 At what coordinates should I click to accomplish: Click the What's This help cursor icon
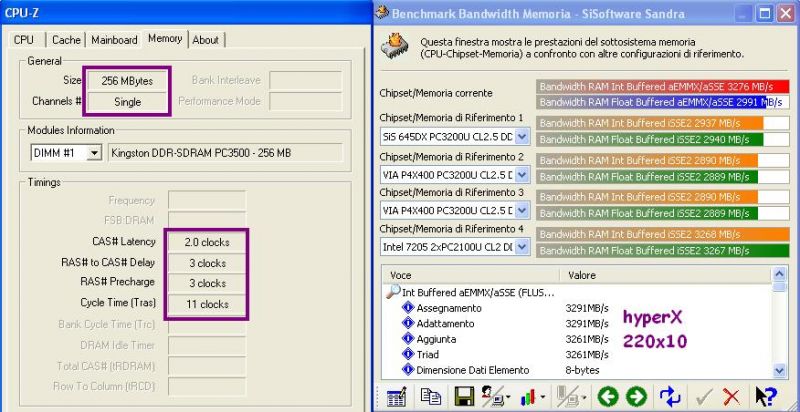click(765, 396)
